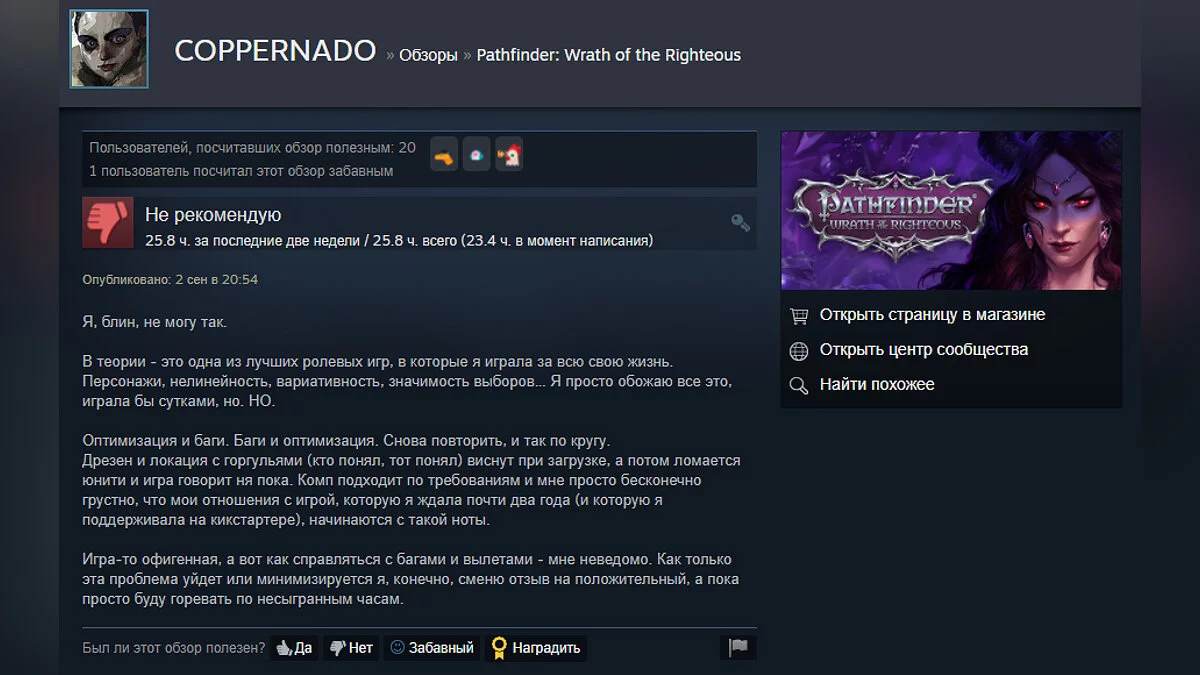Click the shopping cart icon
The height and width of the screenshot is (675, 1200).
pyautogui.click(x=799, y=315)
